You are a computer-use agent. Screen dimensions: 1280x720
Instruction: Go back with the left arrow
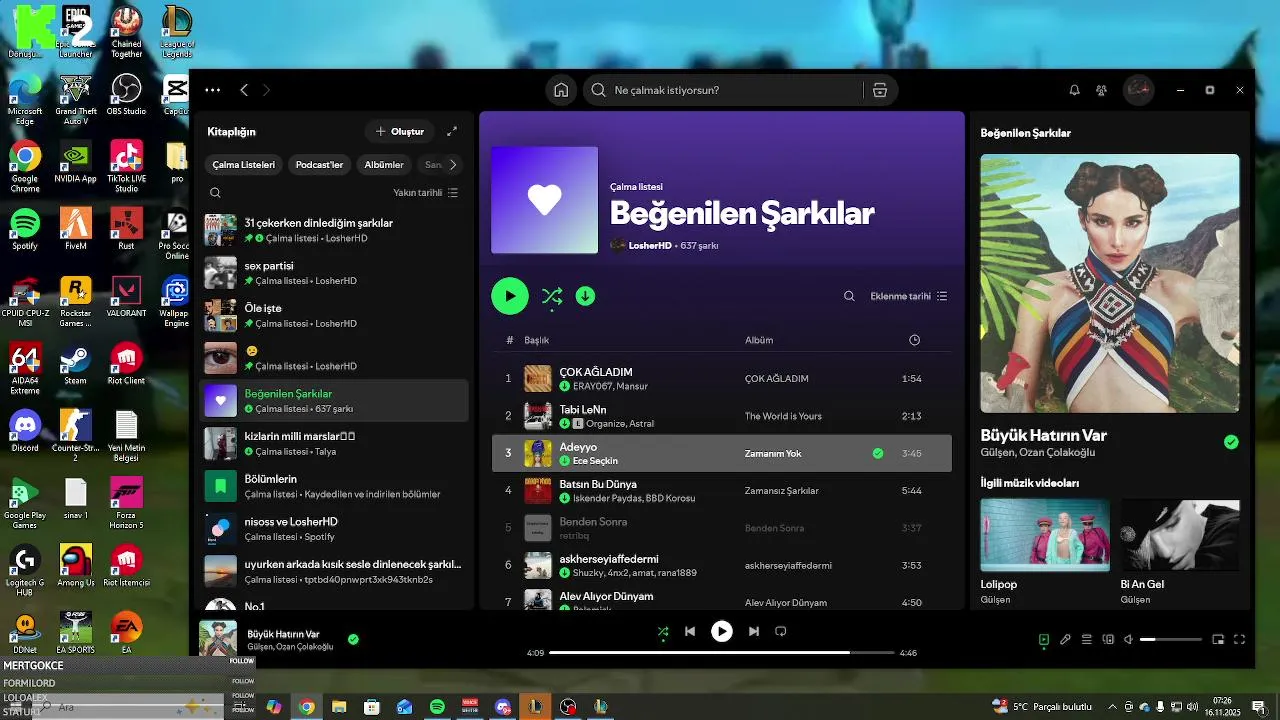(x=244, y=90)
